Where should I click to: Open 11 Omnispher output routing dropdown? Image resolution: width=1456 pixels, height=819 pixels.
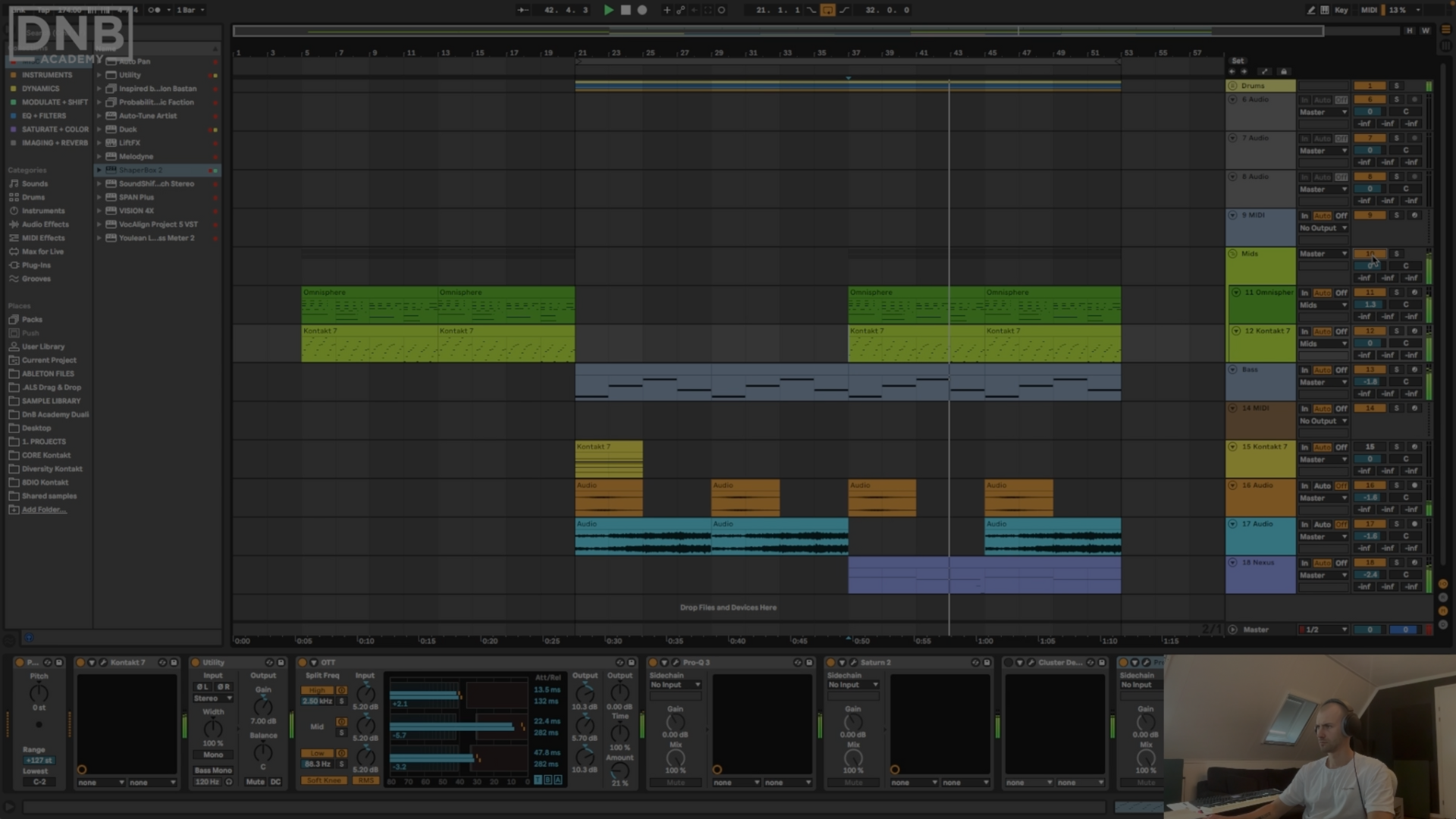(x=1323, y=305)
